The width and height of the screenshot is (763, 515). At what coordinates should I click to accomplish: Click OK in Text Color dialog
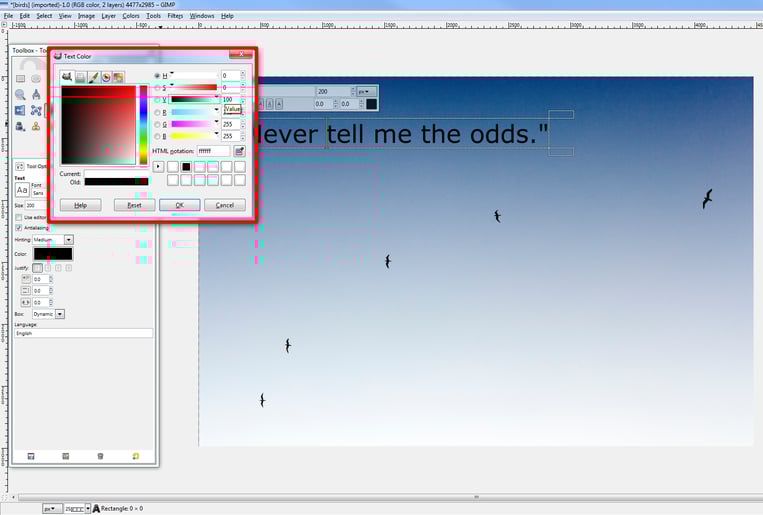(180, 205)
